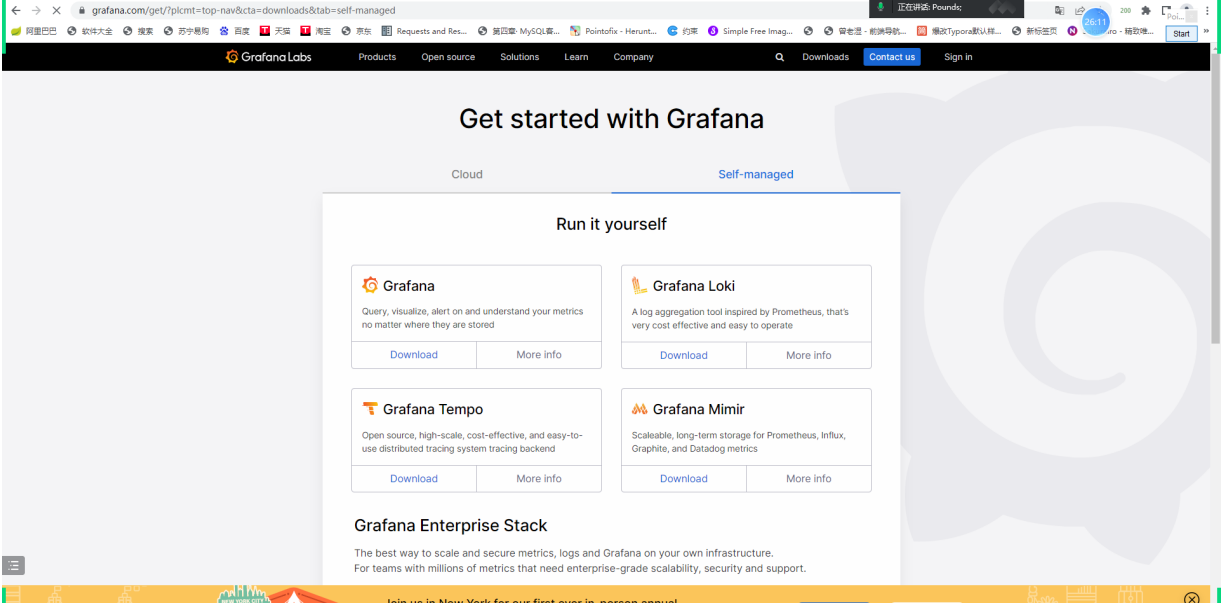Open More info for Grafana Tempo
The height and width of the screenshot is (608, 1221).
click(539, 479)
